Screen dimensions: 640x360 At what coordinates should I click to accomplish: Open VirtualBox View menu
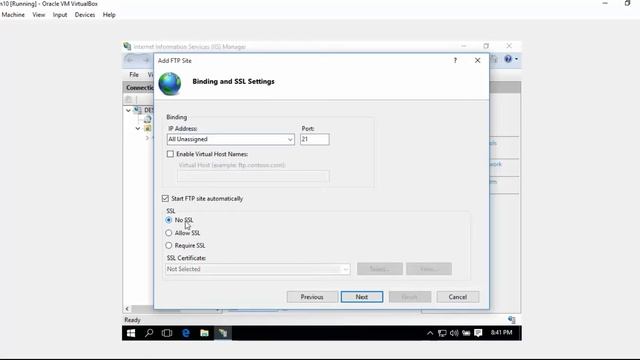pyautogui.click(x=39, y=15)
